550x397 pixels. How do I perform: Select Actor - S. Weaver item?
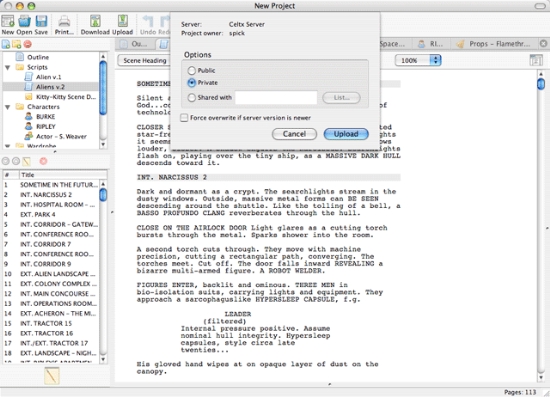(x=61, y=136)
